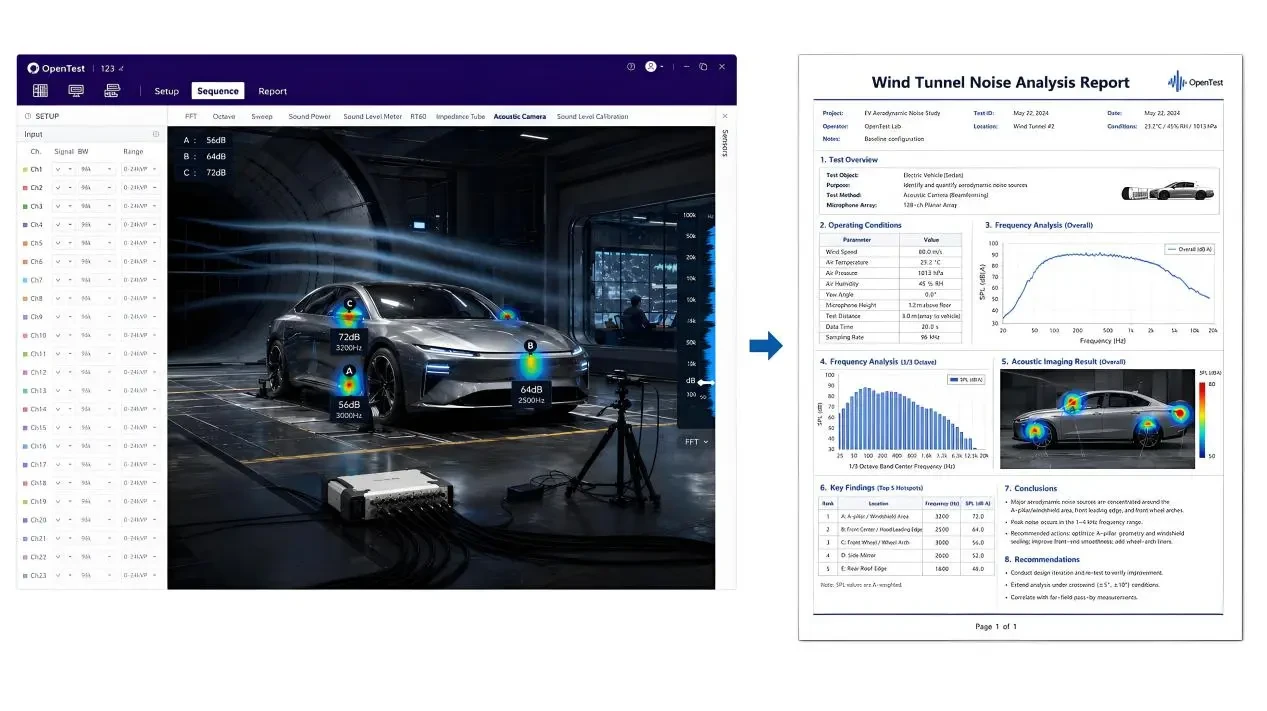
Task: Open the Ch10 BW dropdown
Action: pyautogui.click(x=97, y=335)
